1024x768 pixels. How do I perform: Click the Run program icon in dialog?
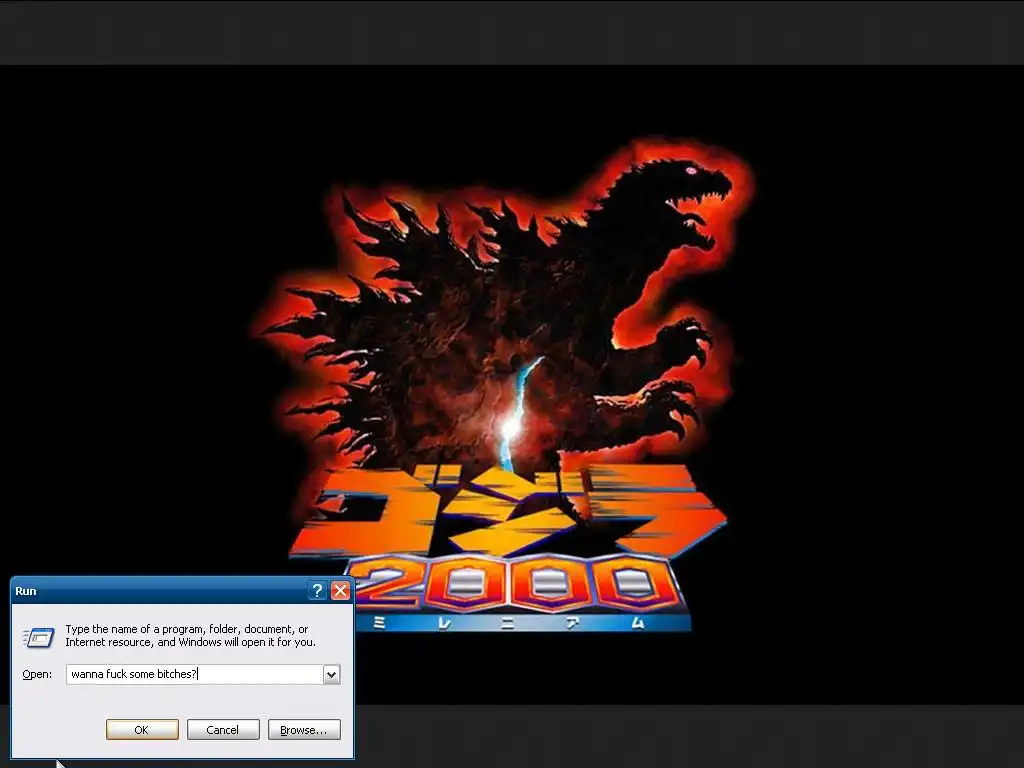tap(39, 637)
